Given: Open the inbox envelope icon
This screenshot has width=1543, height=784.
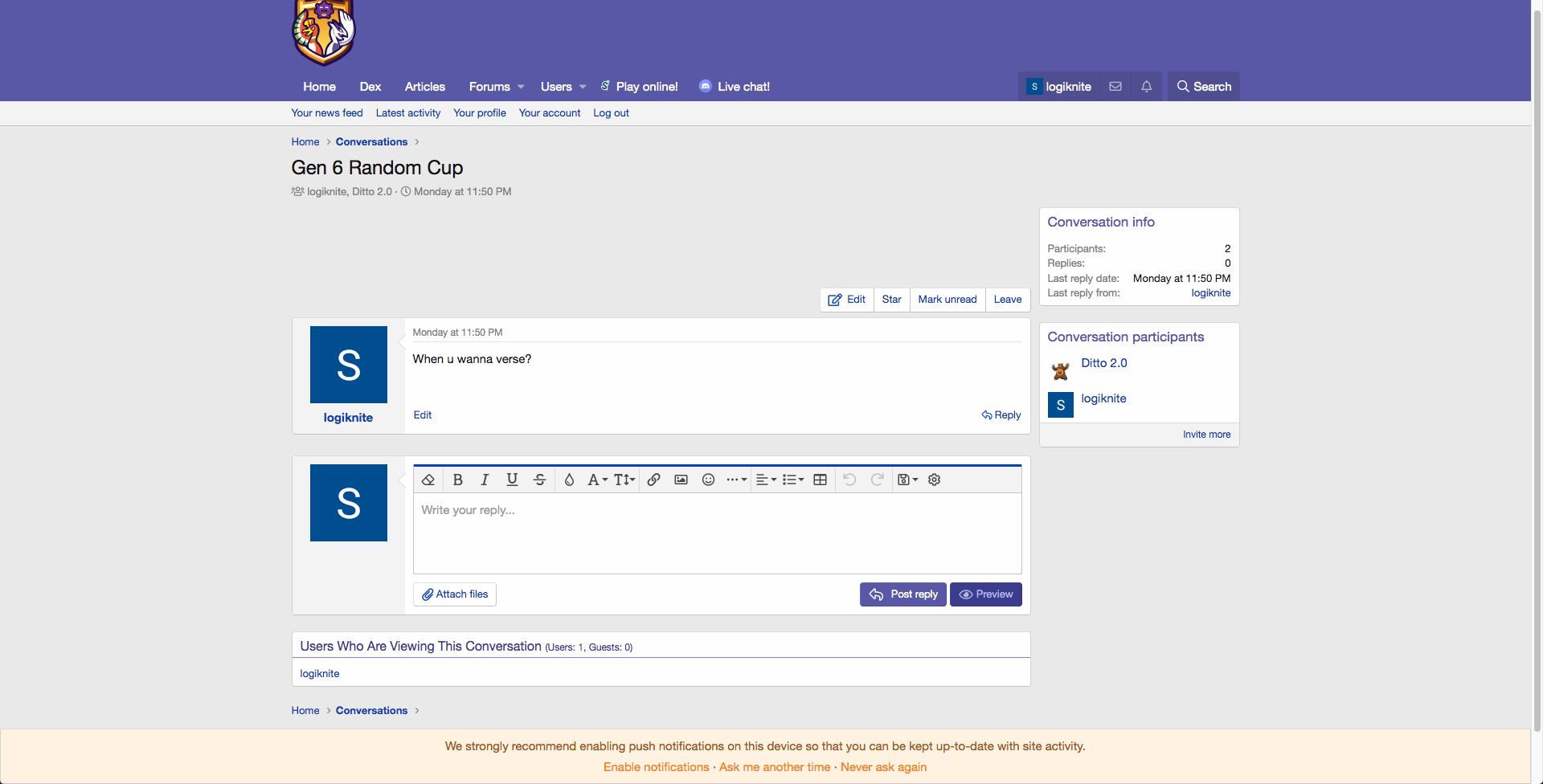Looking at the screenshot, I should tap(1115, 87).
